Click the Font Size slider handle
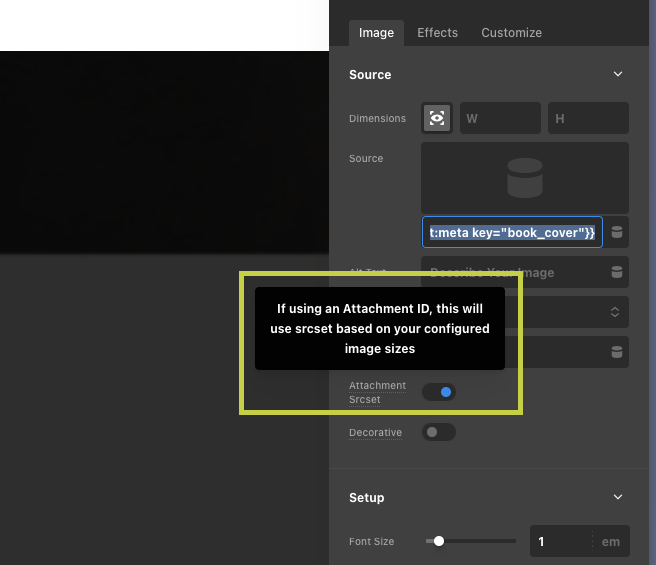 [x=438, y=541]
